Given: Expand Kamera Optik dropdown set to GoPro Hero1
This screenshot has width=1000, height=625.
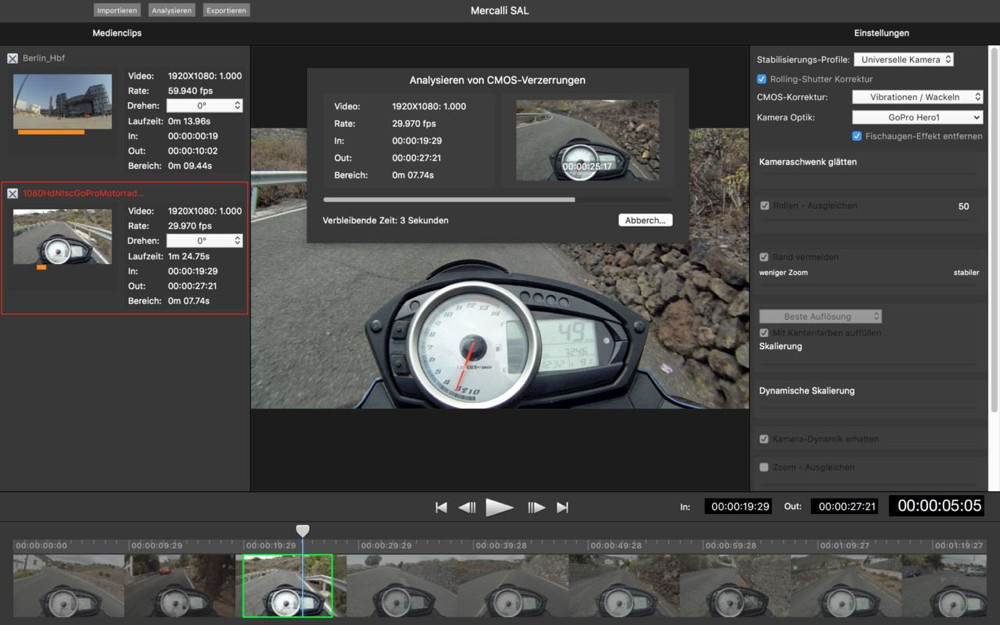Looking at the screenshot, I should click(917, 117).
